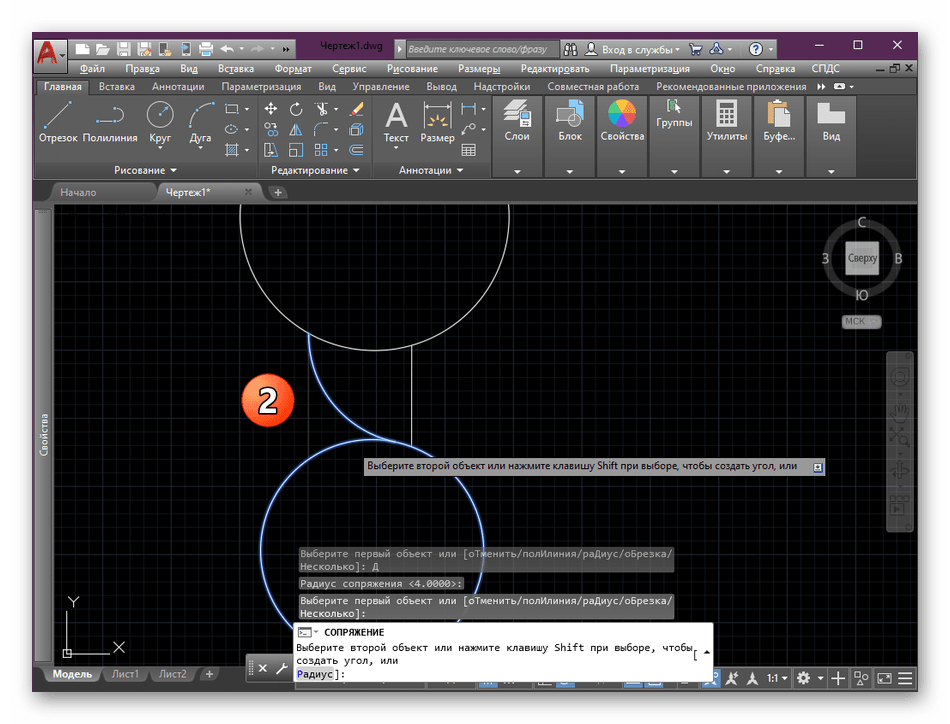Open the status bar customization menu
This screenshot has height=724, width=950.
coord(905,679)
